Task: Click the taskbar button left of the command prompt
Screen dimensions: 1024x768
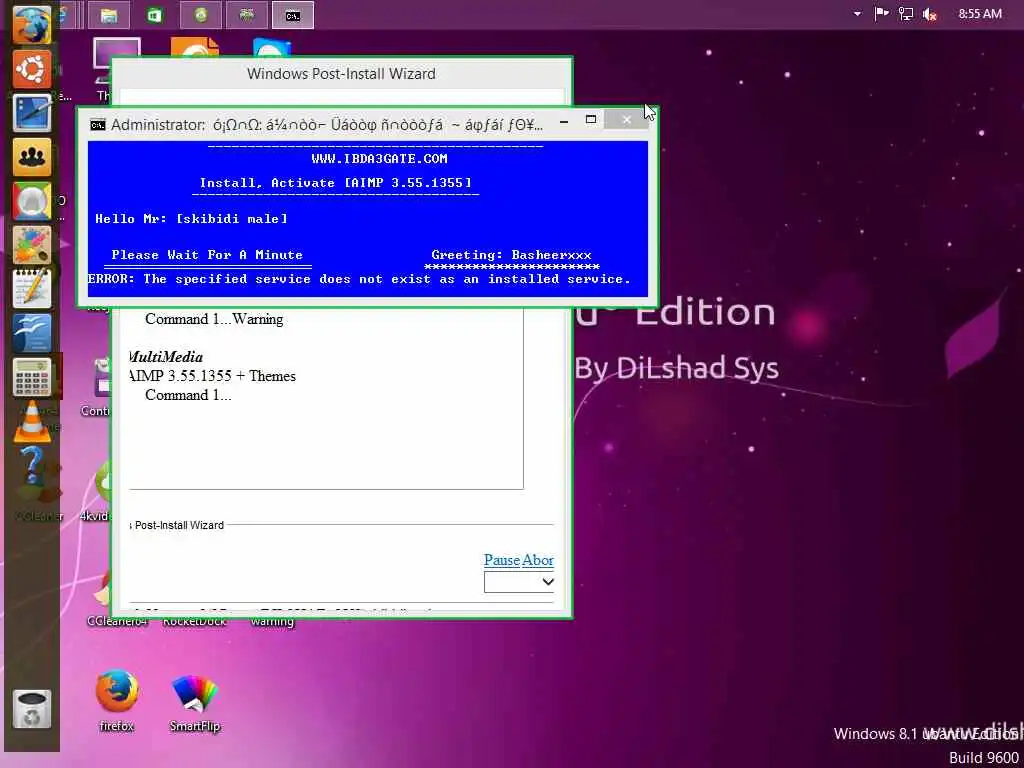Action: tap(247, 15)
